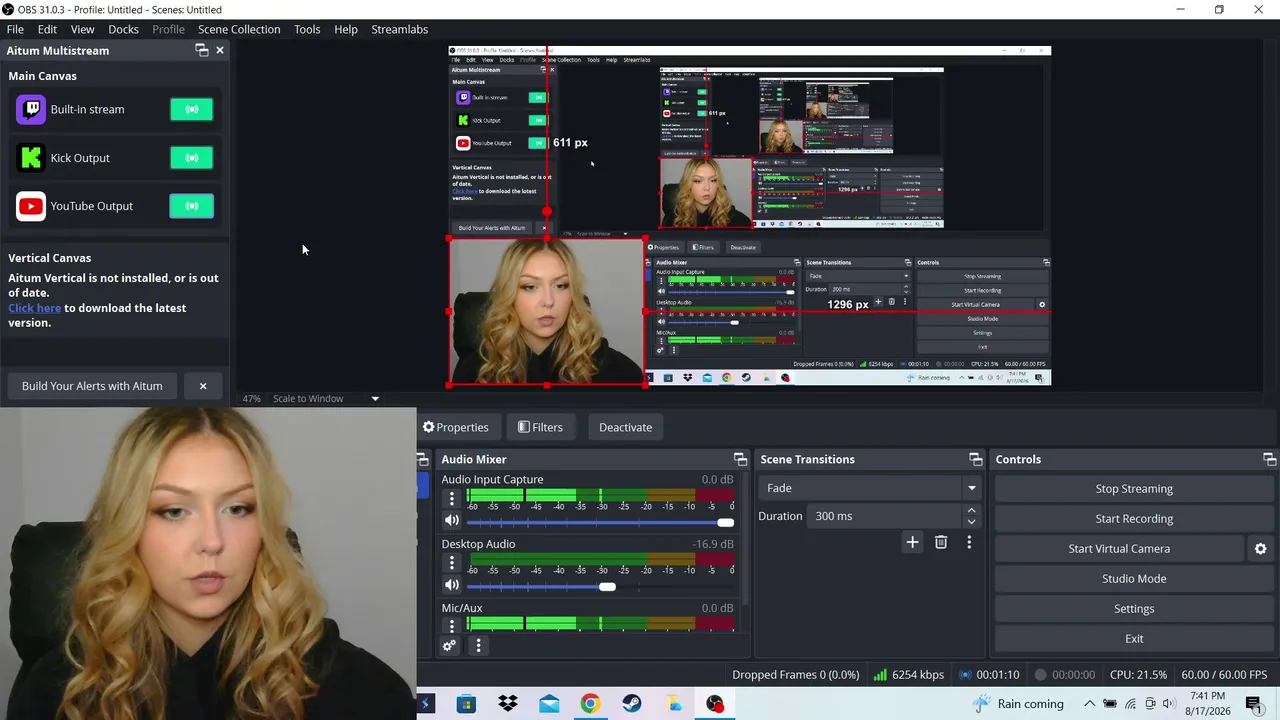Open virtual camera settings gear

[1260, 549]
